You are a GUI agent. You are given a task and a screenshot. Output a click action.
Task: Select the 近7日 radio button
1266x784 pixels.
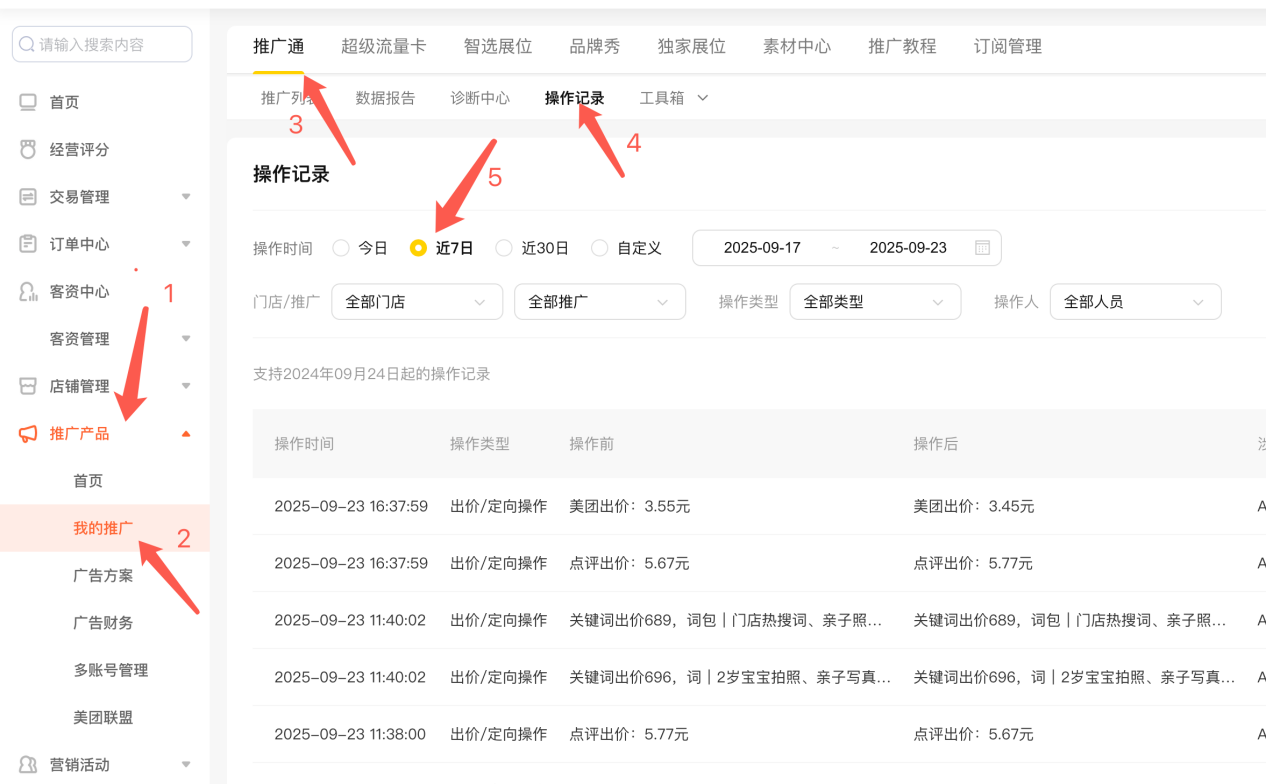click(x=418, y=248)
